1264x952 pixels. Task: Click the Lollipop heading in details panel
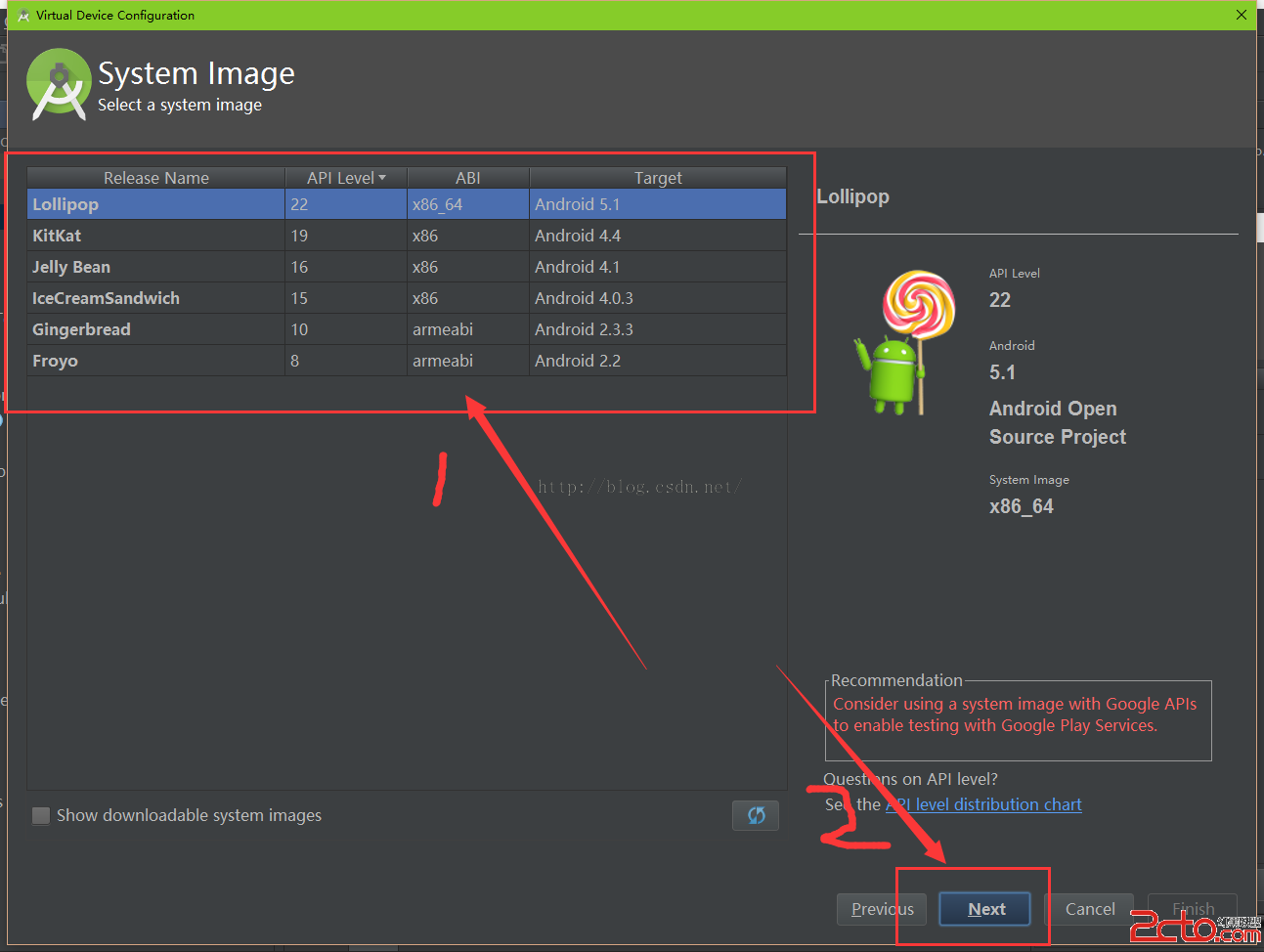click(x=853, y=196)
